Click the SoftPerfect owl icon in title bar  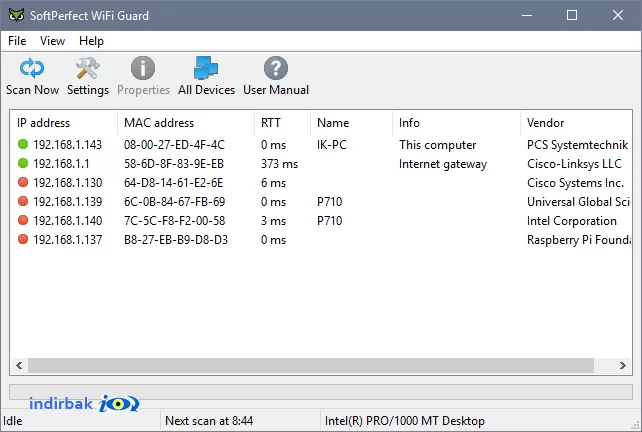(x=16, y=16)
